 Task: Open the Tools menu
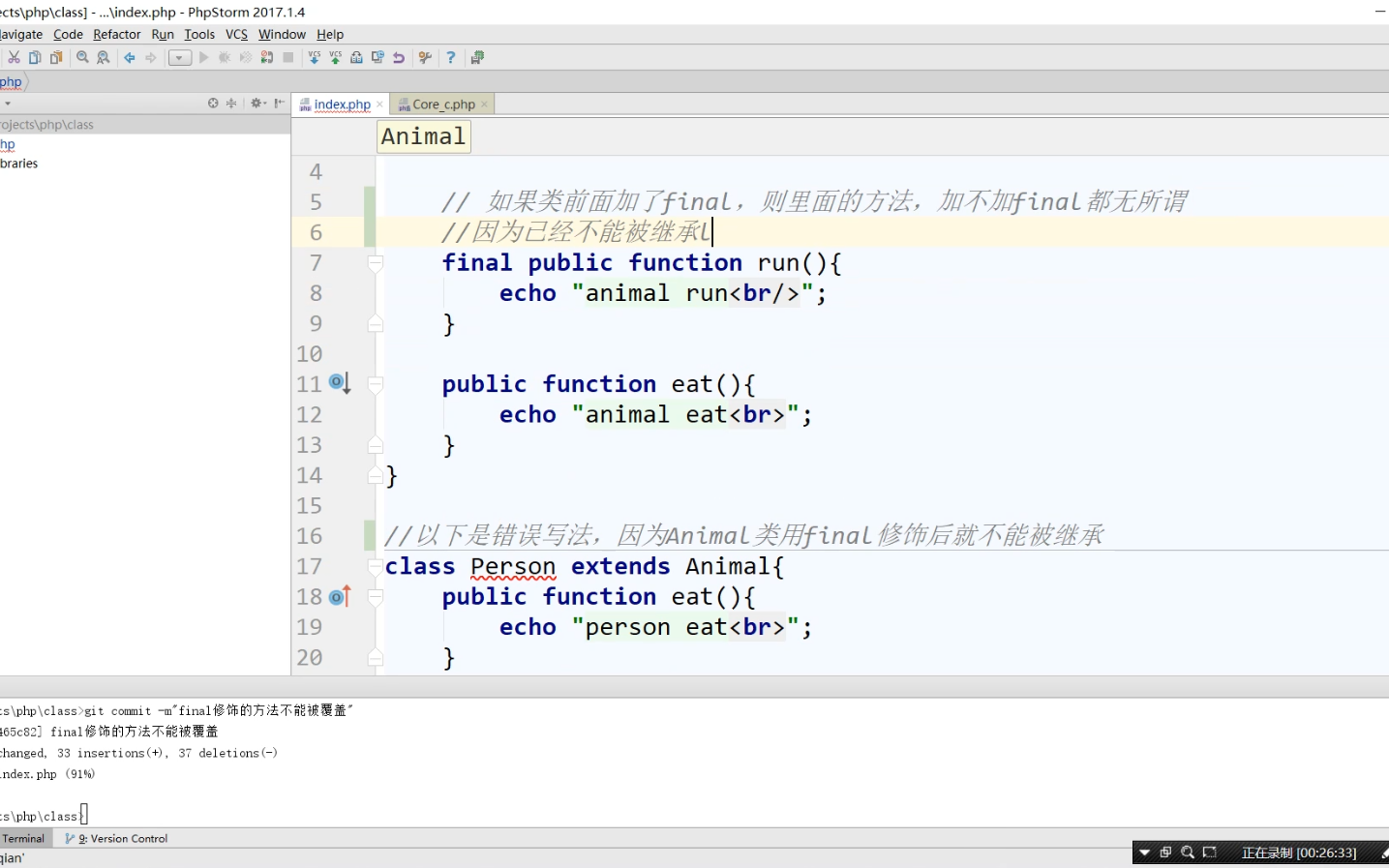pyautogui.click(x=199, y=34)
